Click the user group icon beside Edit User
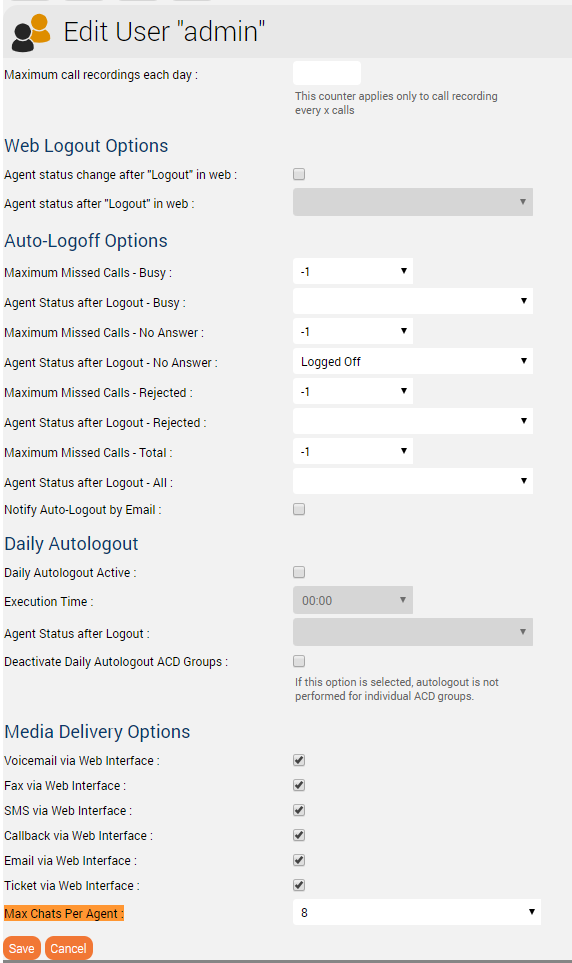The height and width of the screenshot is (963, 572). coord(31,33)
